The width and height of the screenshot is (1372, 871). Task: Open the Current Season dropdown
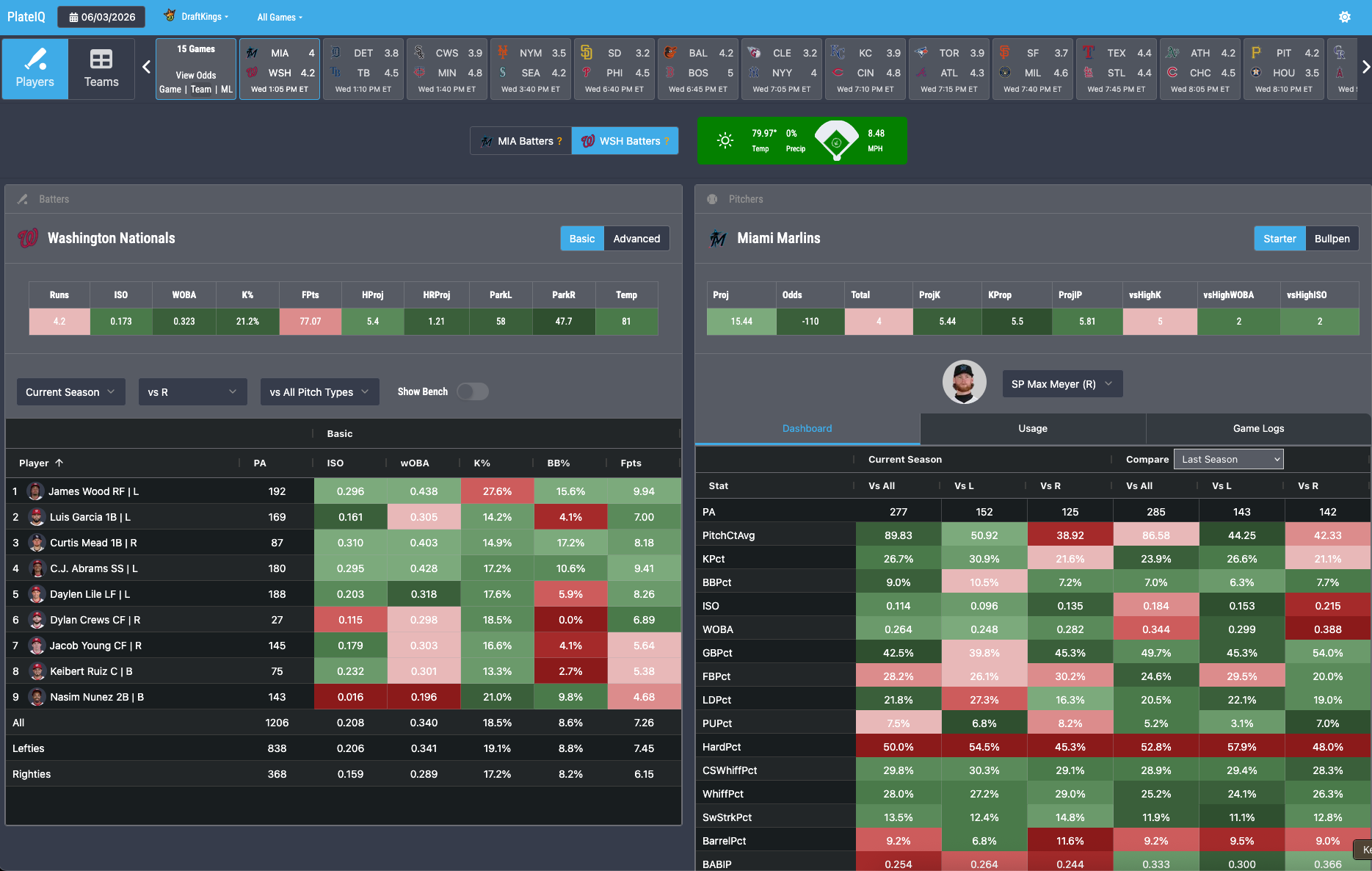point(71,392)
